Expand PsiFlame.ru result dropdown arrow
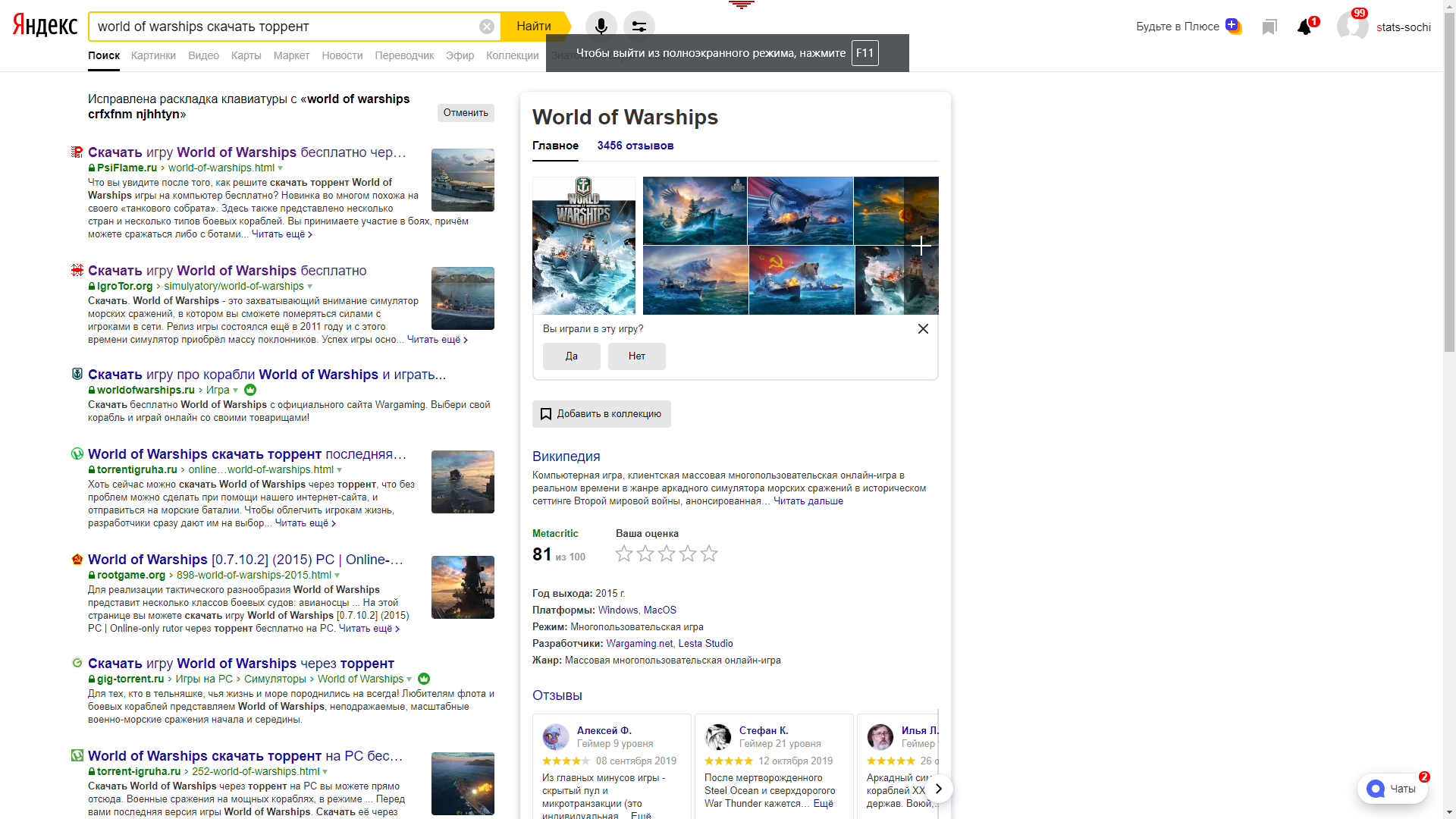1456x819 pixels. (281, 168)
